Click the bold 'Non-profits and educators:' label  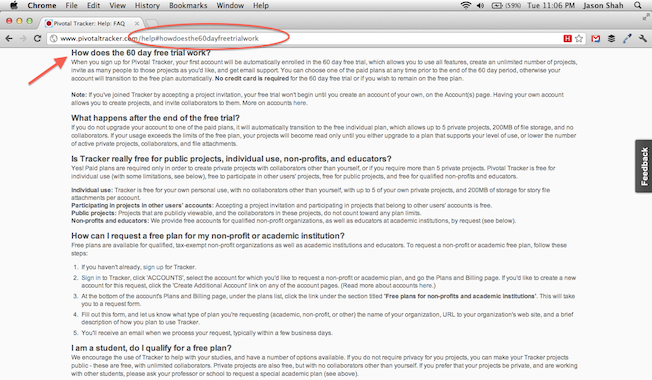click(110, 221)
